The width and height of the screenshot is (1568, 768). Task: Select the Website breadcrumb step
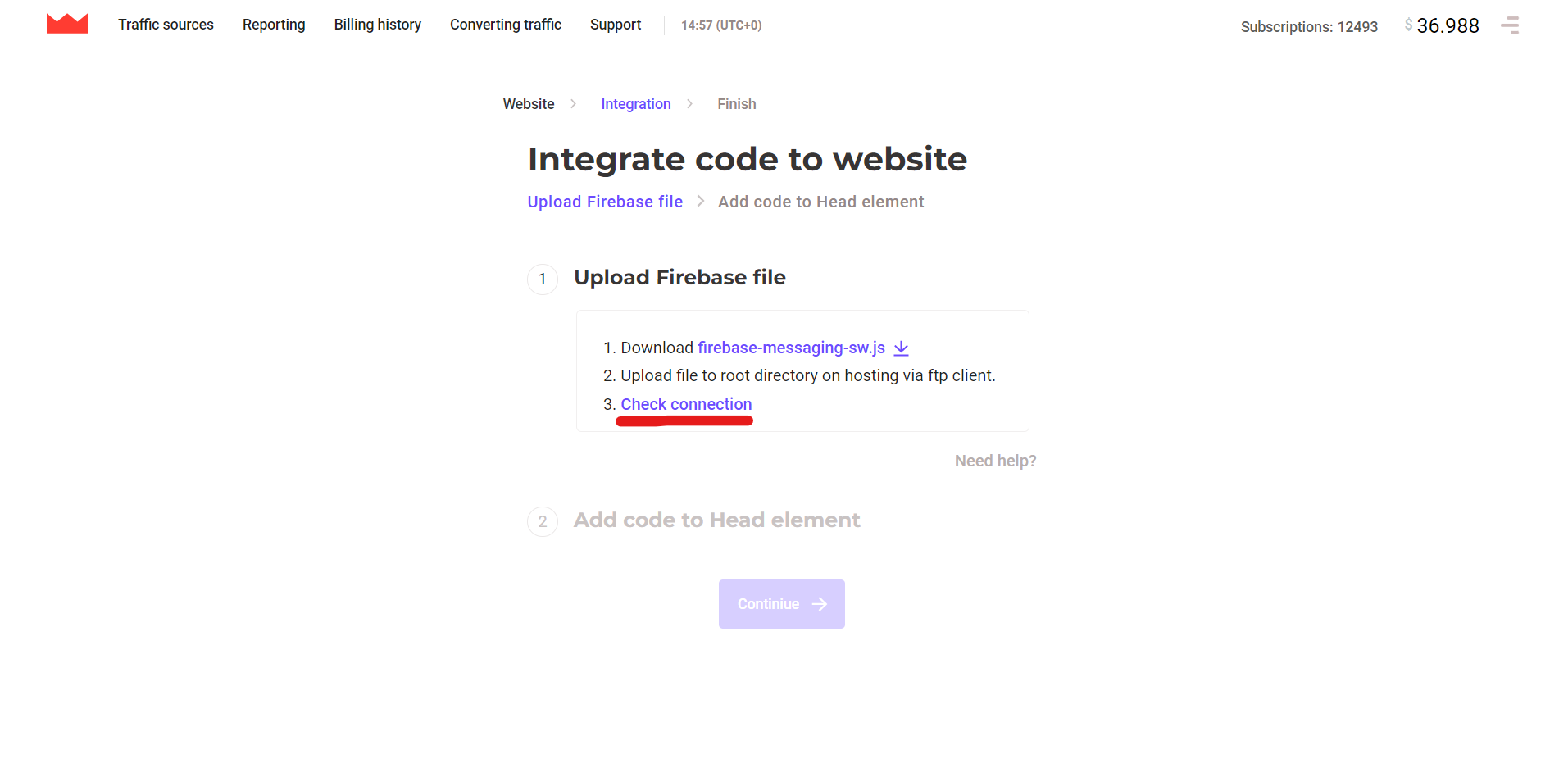(529, 104)
